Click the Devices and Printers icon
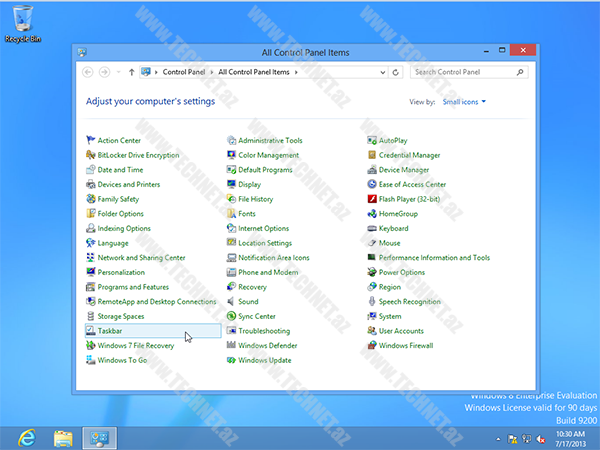600x450 pixels. 91,184
